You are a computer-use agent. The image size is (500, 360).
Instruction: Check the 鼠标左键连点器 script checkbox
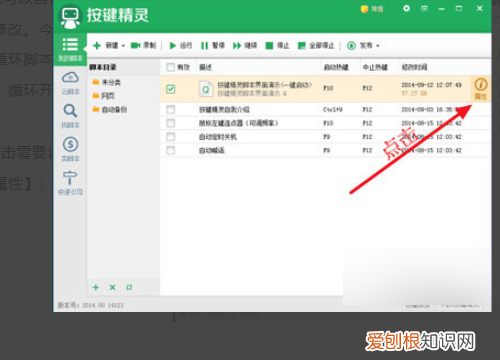[x=170, y=123]
